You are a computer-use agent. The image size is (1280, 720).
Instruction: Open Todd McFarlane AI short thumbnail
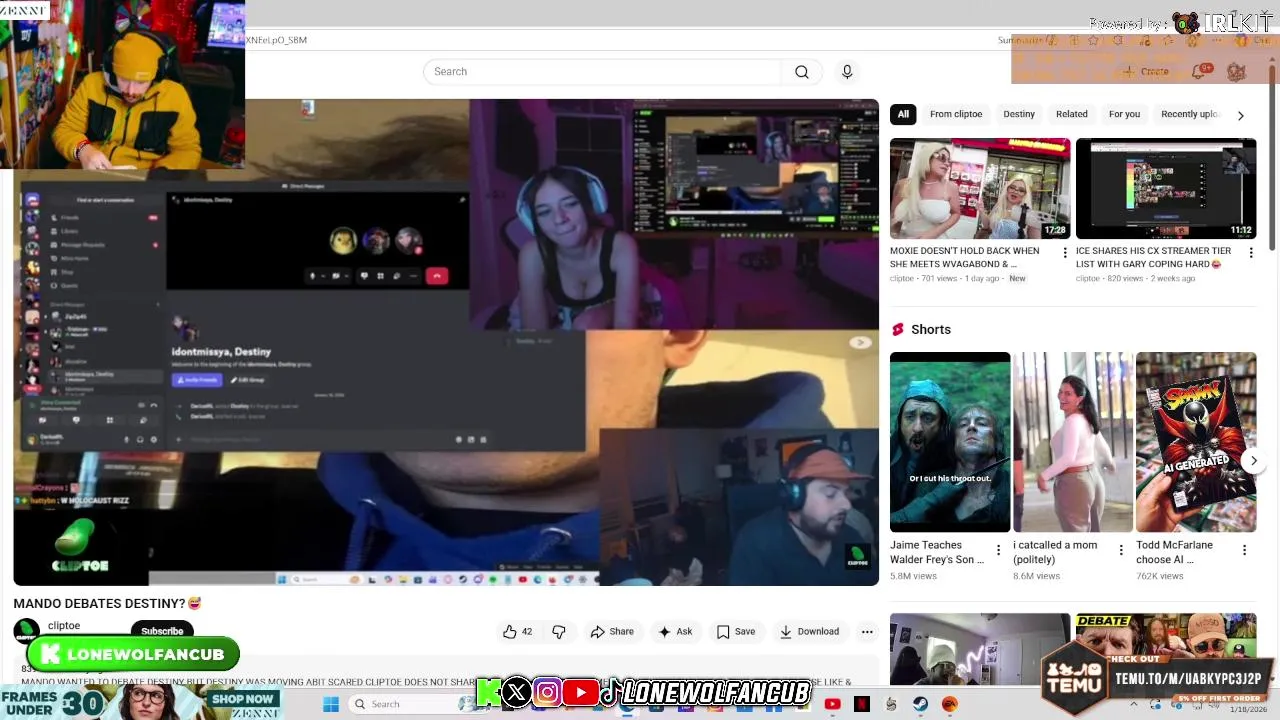point(1196,442)
